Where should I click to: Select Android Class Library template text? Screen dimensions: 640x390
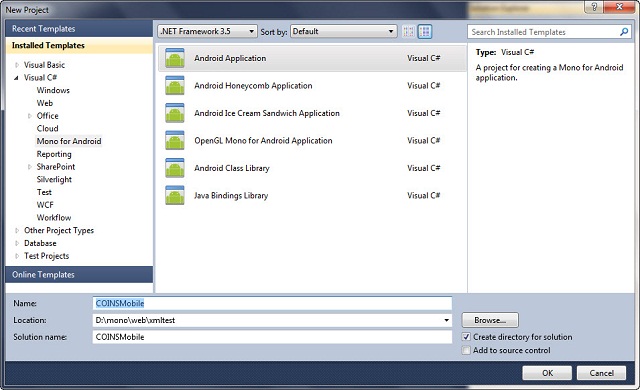point(232,168)
